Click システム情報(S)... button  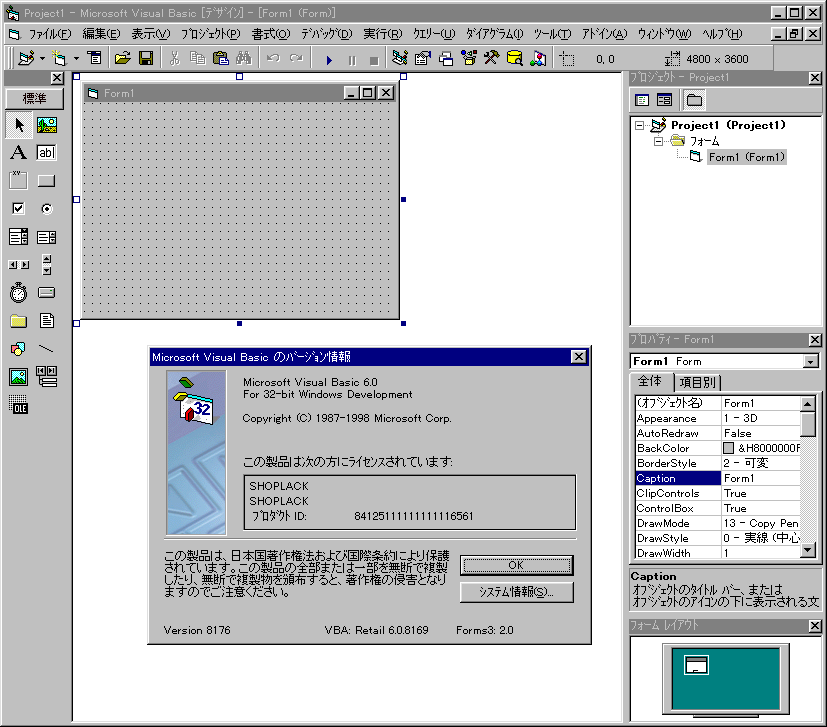click(x=516, y=592)
